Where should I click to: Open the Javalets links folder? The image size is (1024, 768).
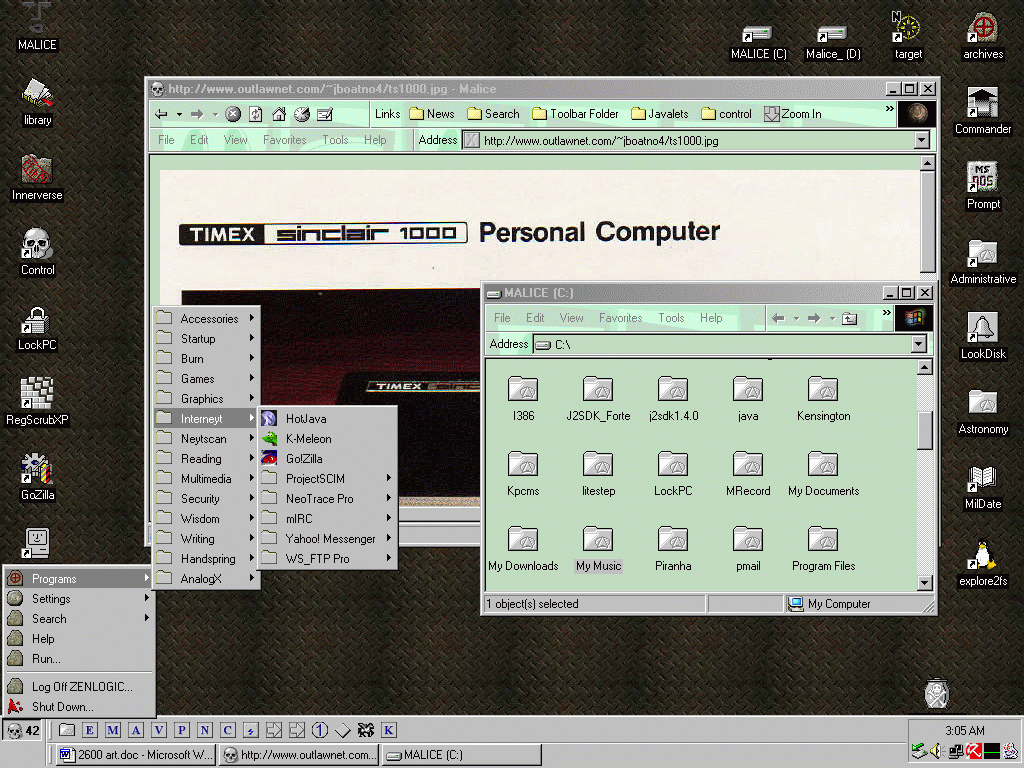click(660, 114)
